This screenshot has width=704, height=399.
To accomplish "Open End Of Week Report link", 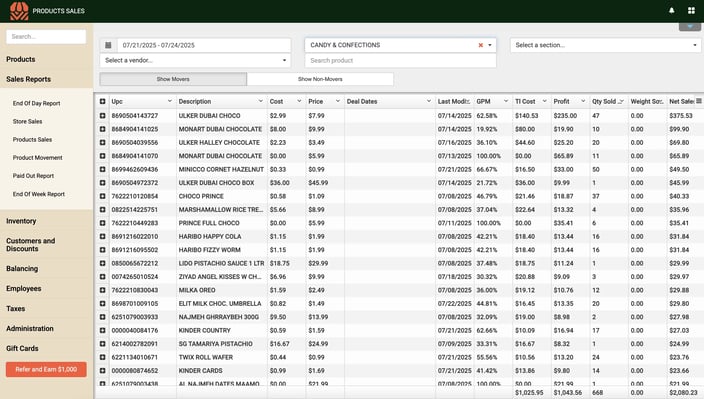I will [x=39, y=194].
